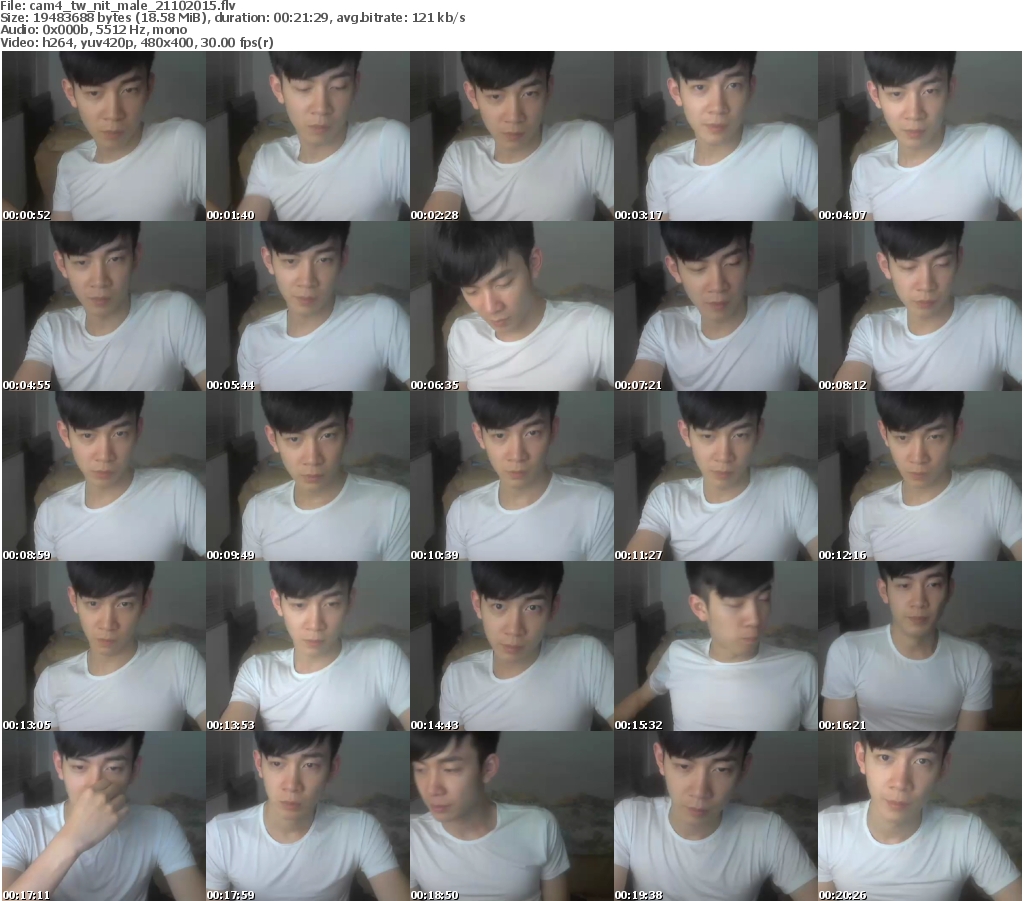The height and width of the screenshot is (901, 1024).
Task: Click the thumbnail at timestamp 00:17:11
Action: click(x=104, y=816)
